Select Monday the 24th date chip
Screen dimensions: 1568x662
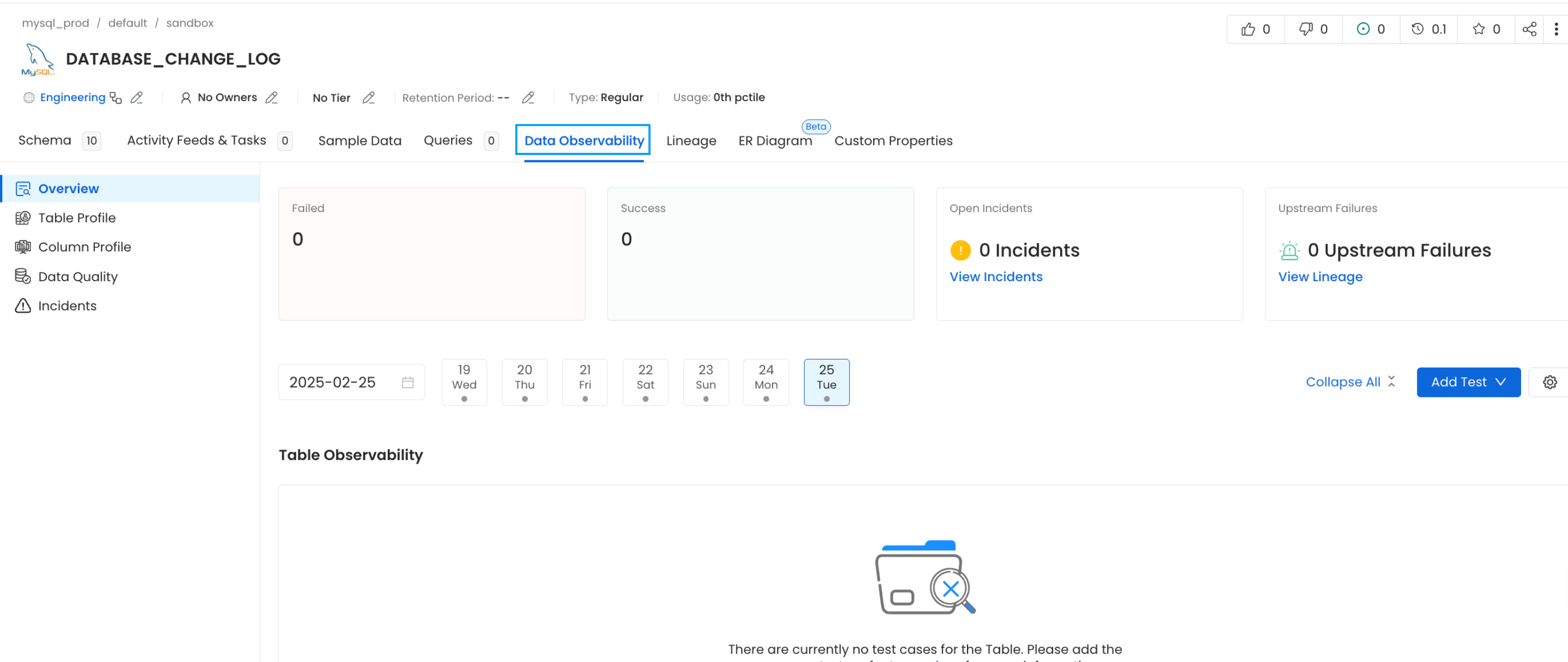tap(766, 382)
